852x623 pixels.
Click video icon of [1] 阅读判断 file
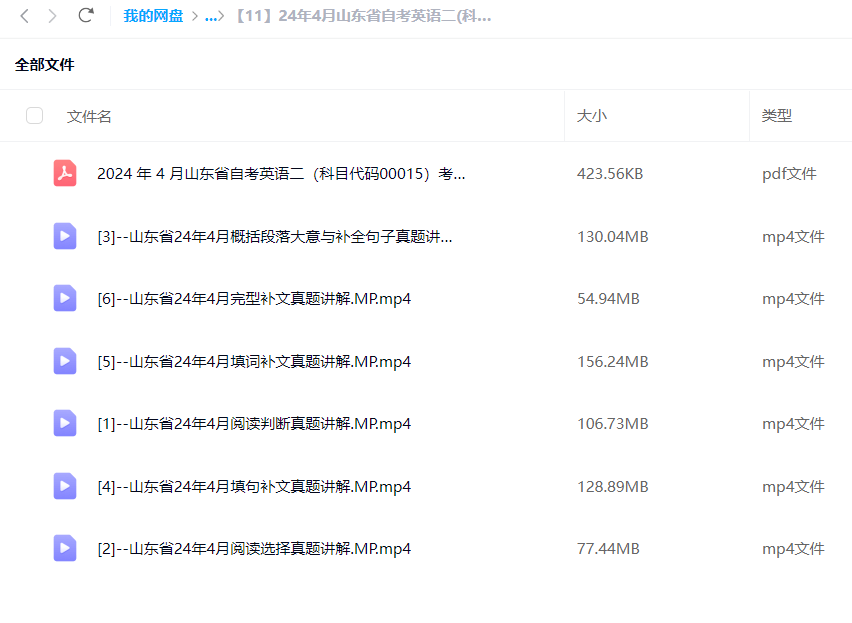click(65, 423)
